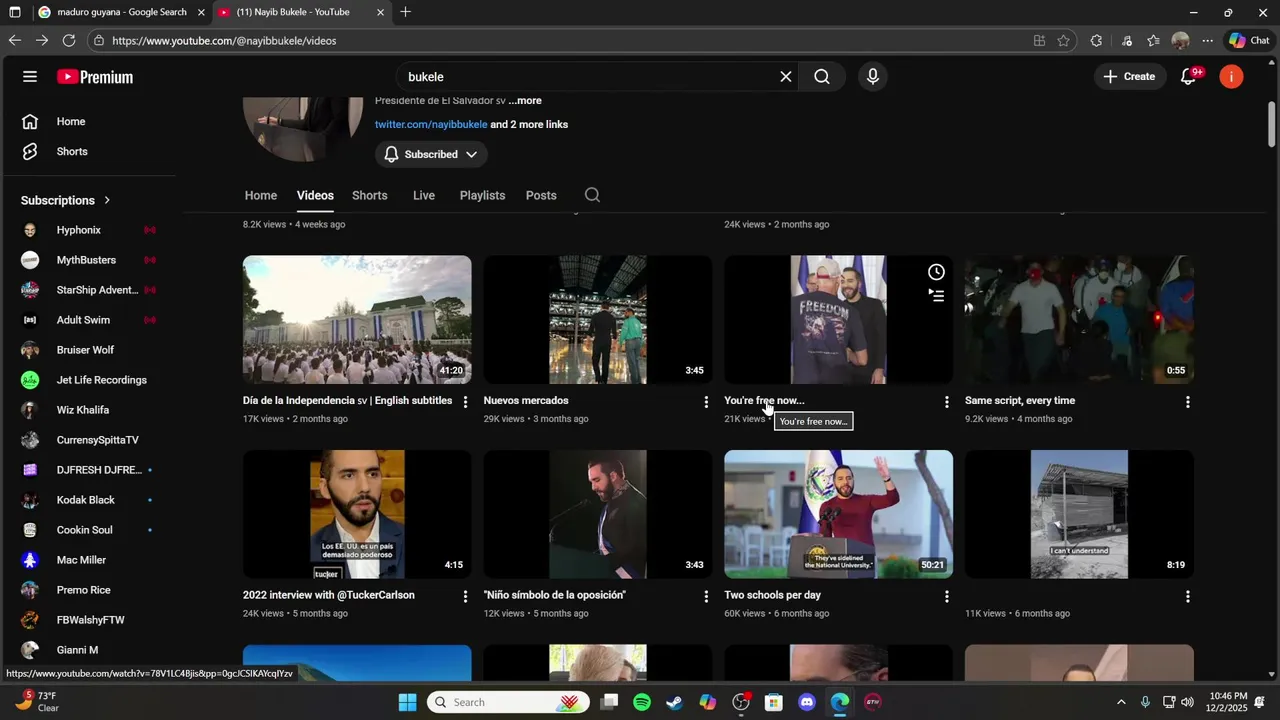Viewport: 1280px width, 720px height.
Task: Start voice search with the microphone
Action: click(873, 77)
